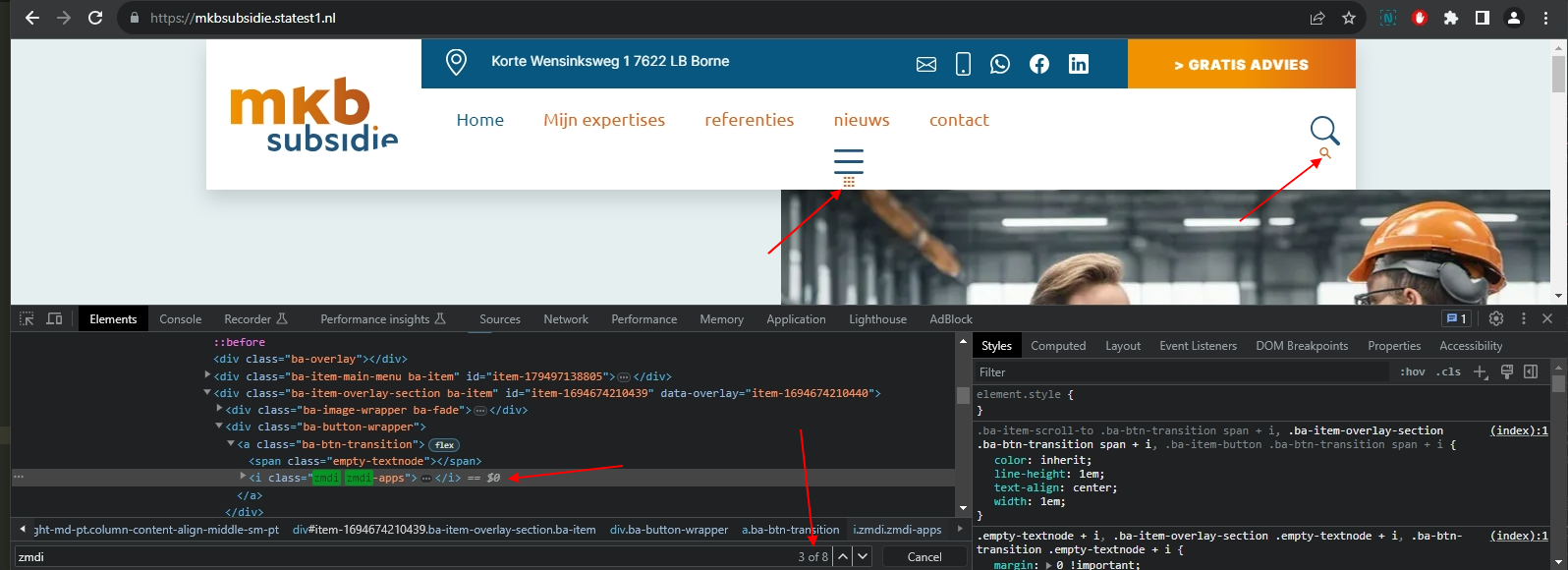Bookmark this page with star icon
1568x570 pixels.
pos(1349,18)
